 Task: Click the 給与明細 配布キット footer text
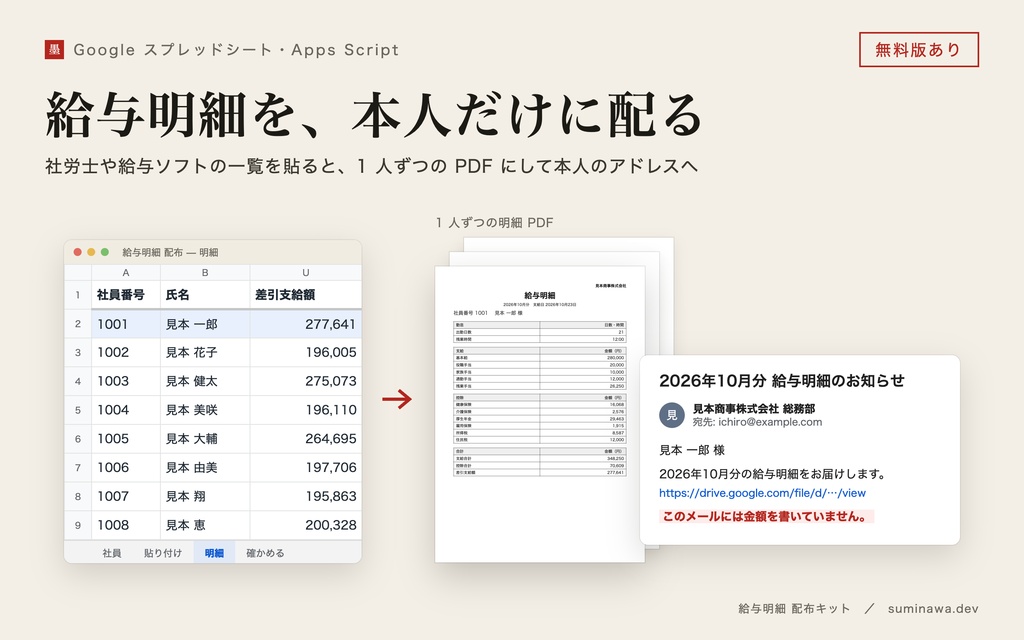point(794,609)
